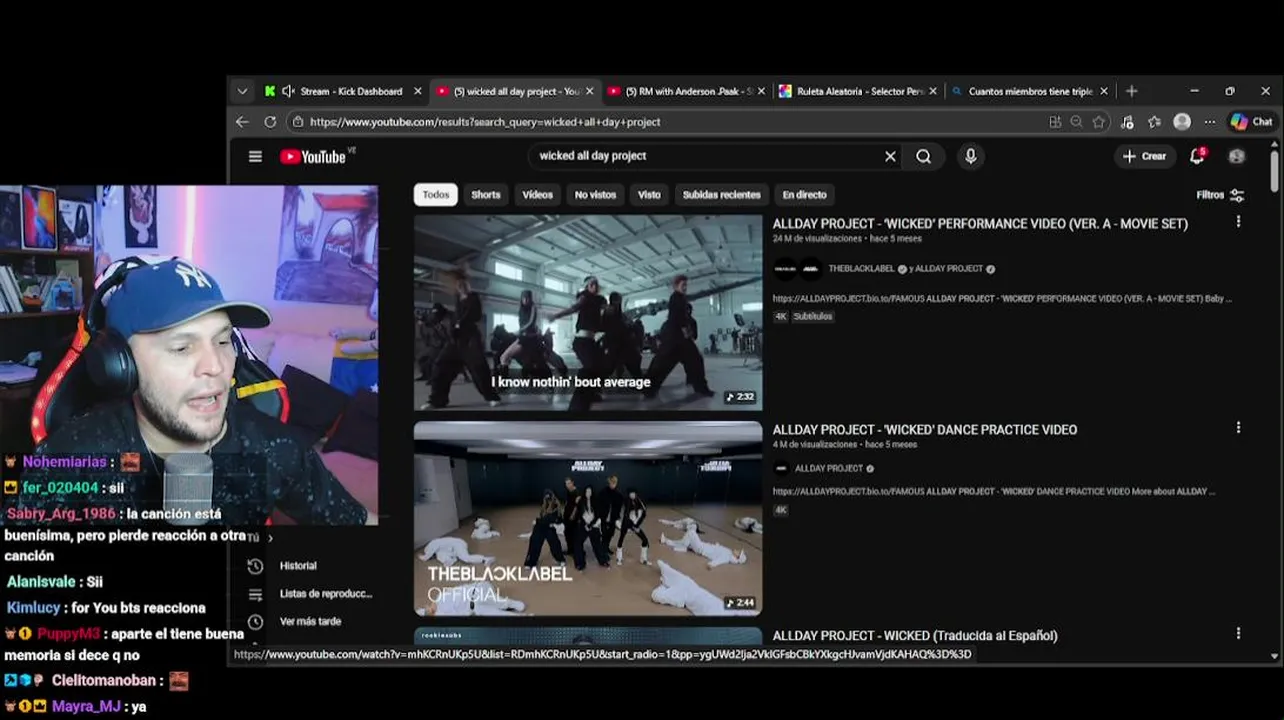Open the YouTube hamburger guide menu
The width and height of the screenshot is (1284, 720).
pos(255,156)
